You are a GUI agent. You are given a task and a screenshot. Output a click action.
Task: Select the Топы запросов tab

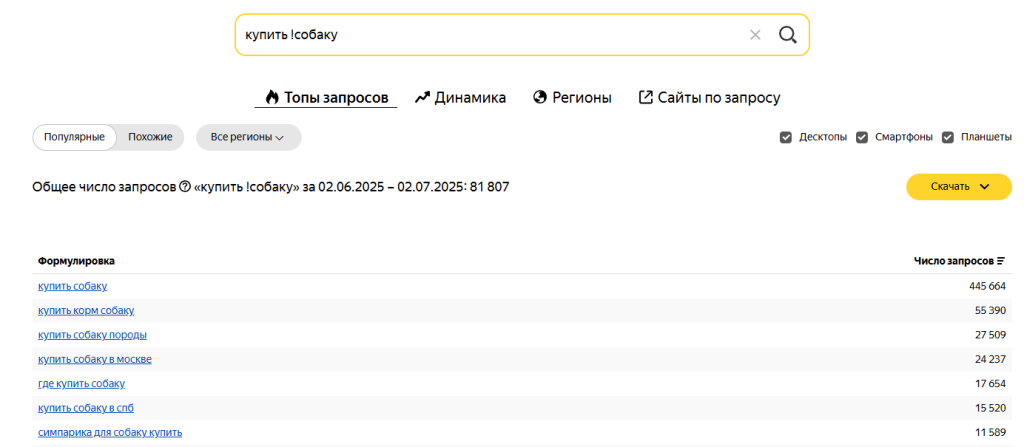[x=326, y=97]
